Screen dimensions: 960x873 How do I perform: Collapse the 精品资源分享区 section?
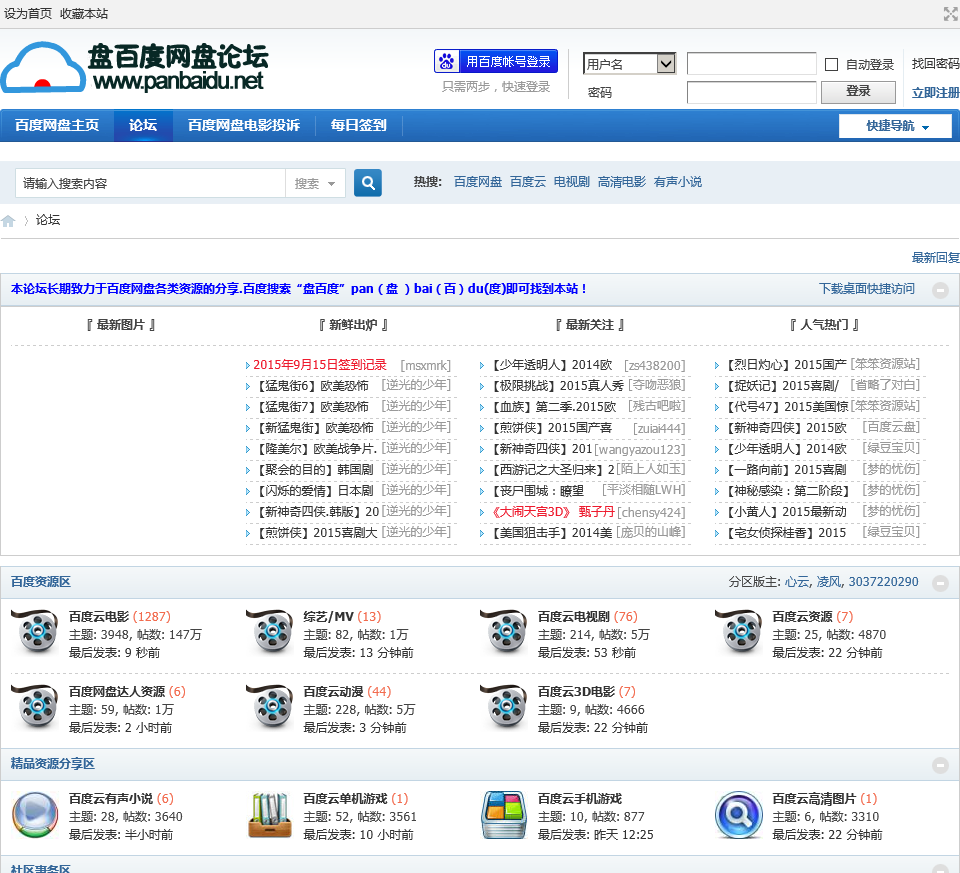click(x=940, y=765)
